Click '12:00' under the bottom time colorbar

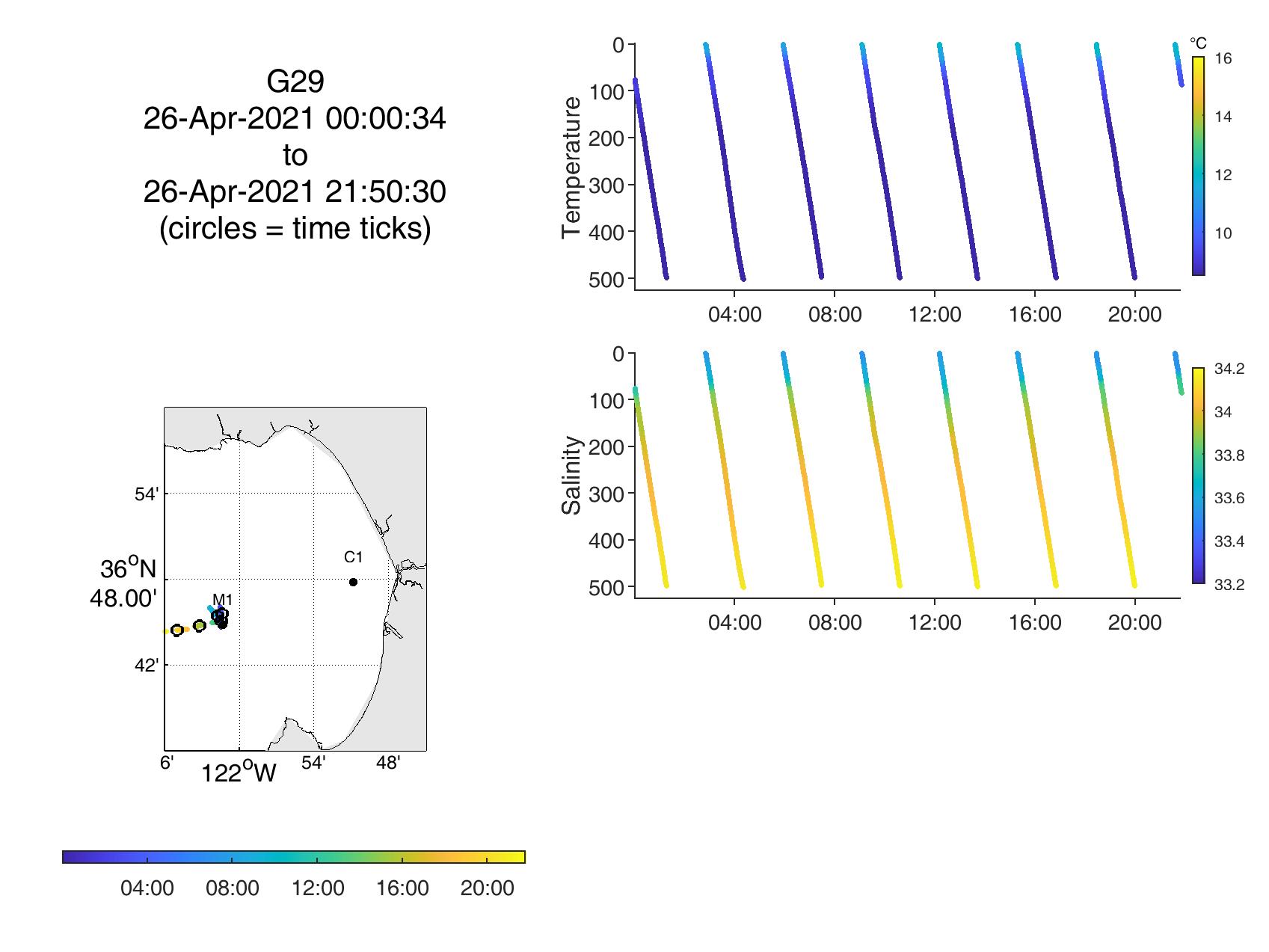(318, 888)
